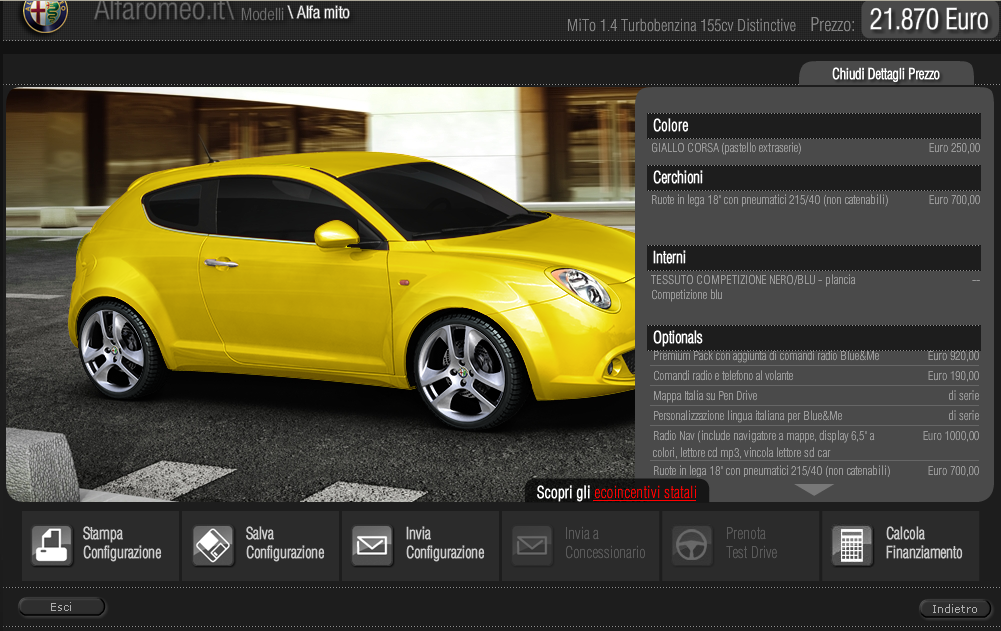Close price details via Chiudi Dettagli Prezzo tab

[x=885, y=74]
